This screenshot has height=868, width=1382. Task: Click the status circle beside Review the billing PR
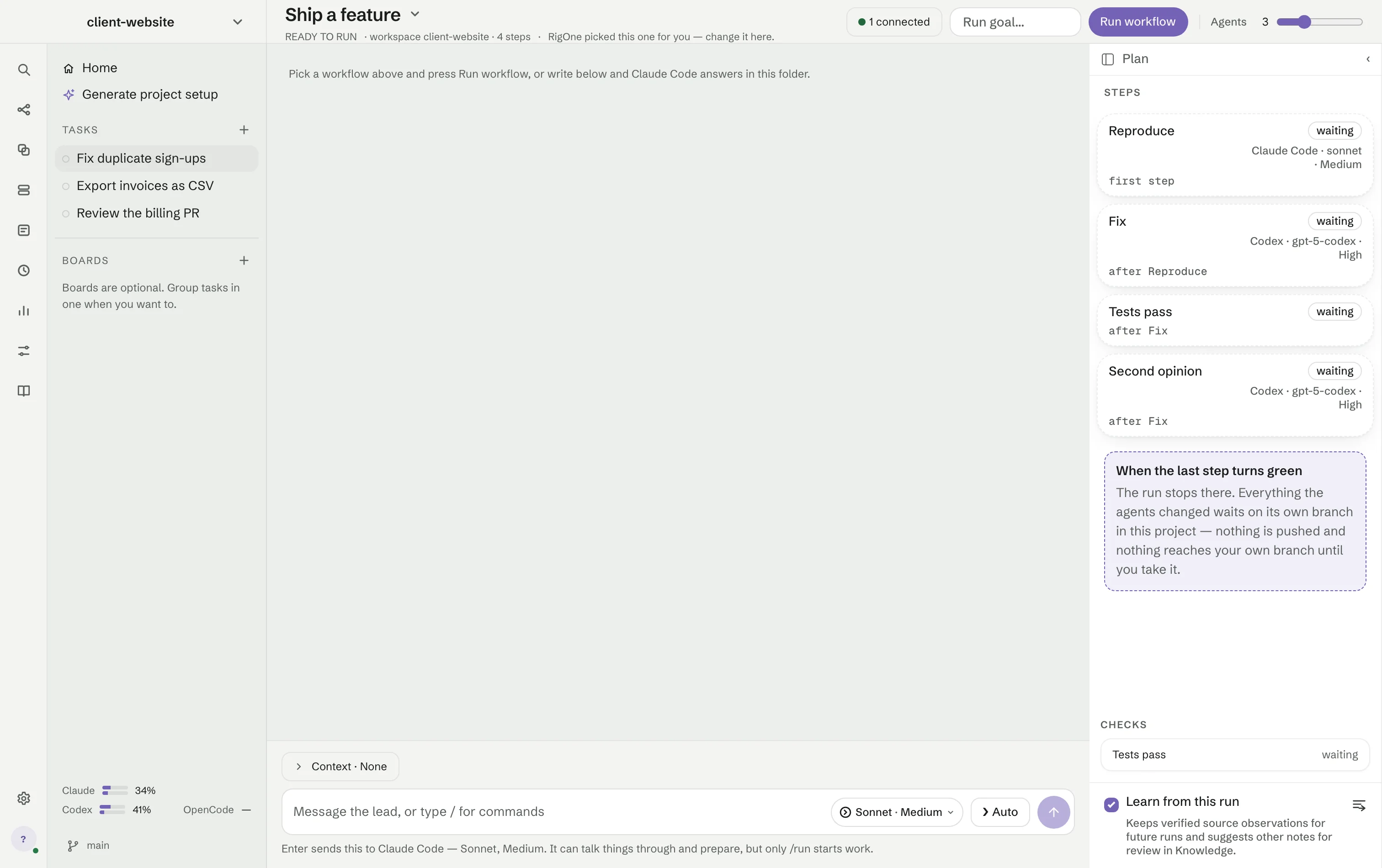(x=66, y=213)
